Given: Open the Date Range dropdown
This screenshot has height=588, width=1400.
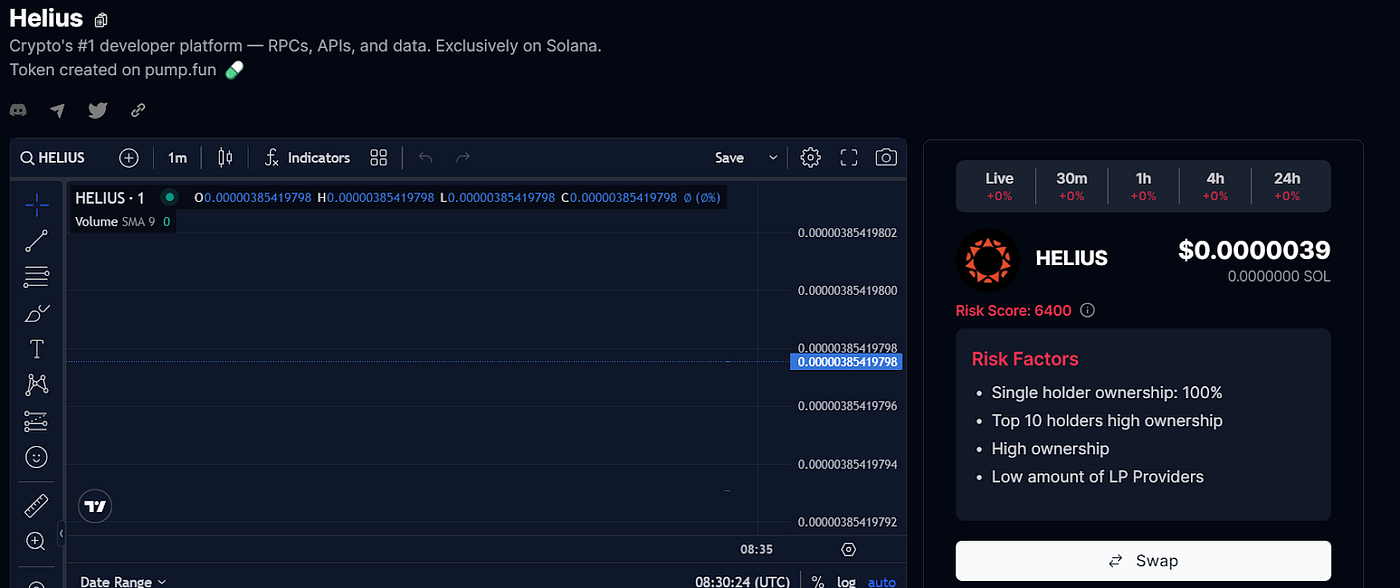Looking at the screenshot, I should (123, 581).
